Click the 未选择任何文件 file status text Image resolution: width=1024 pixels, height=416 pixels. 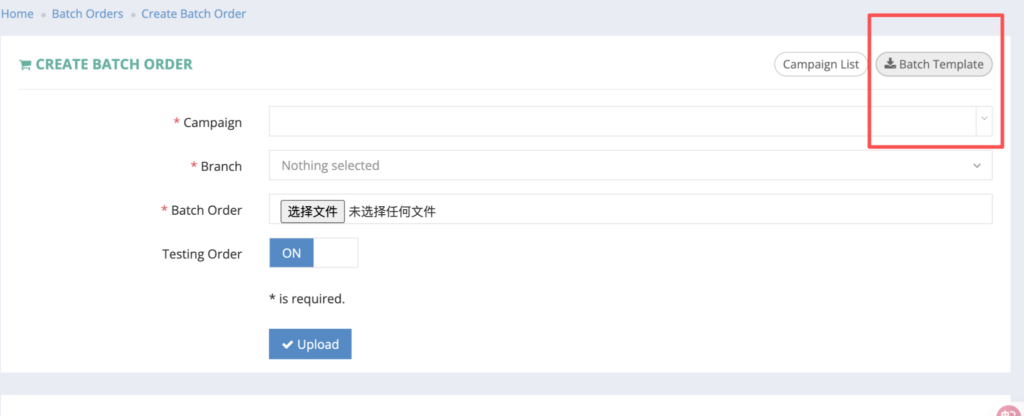(392, 211)
